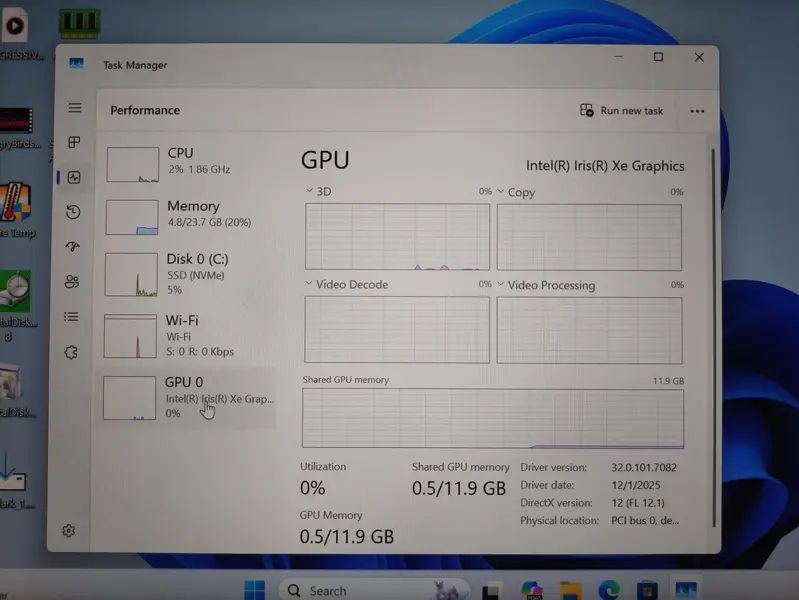
Task: Select the Memory performance entry
Action: tap(188, 217)
